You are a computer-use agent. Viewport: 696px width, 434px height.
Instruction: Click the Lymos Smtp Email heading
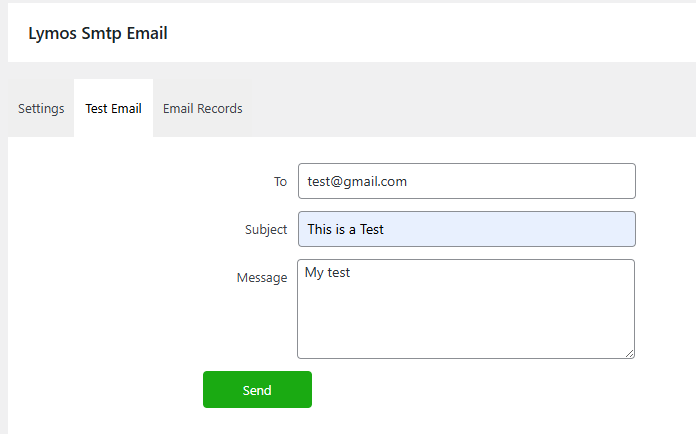coord(98,33)
